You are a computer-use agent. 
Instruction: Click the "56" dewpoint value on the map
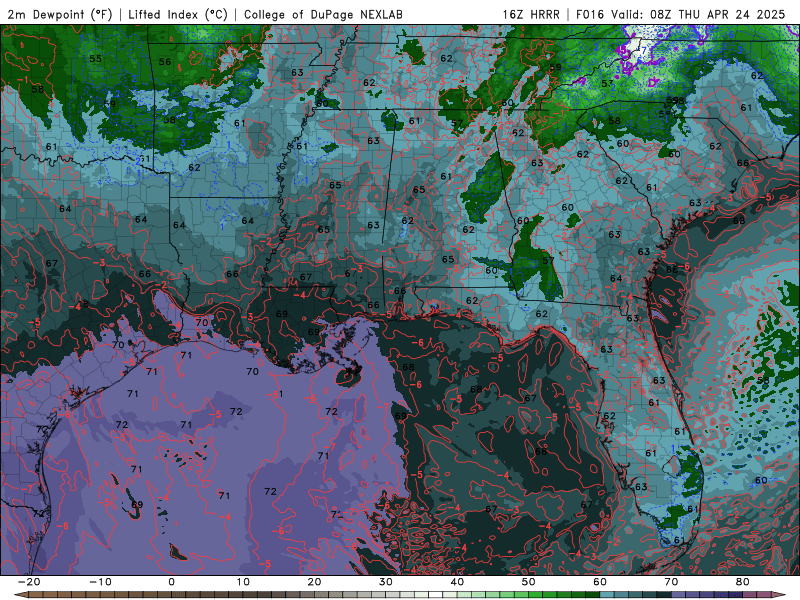pyautogui.click(x=165, y=62)
